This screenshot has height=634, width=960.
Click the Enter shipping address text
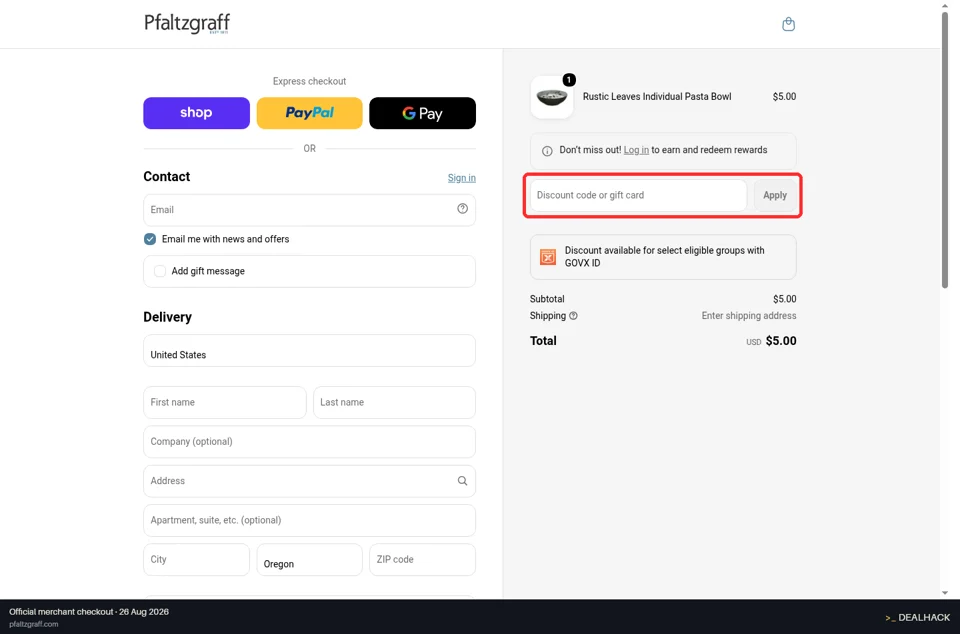point(749,316)
